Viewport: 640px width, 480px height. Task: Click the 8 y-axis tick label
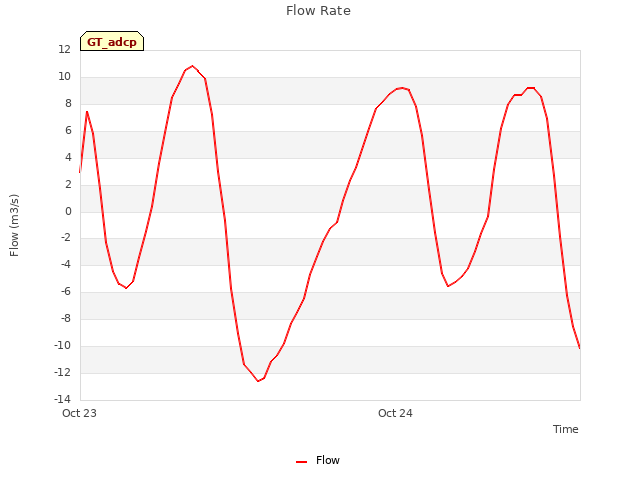pyautogui.click(x=68, y=103)
